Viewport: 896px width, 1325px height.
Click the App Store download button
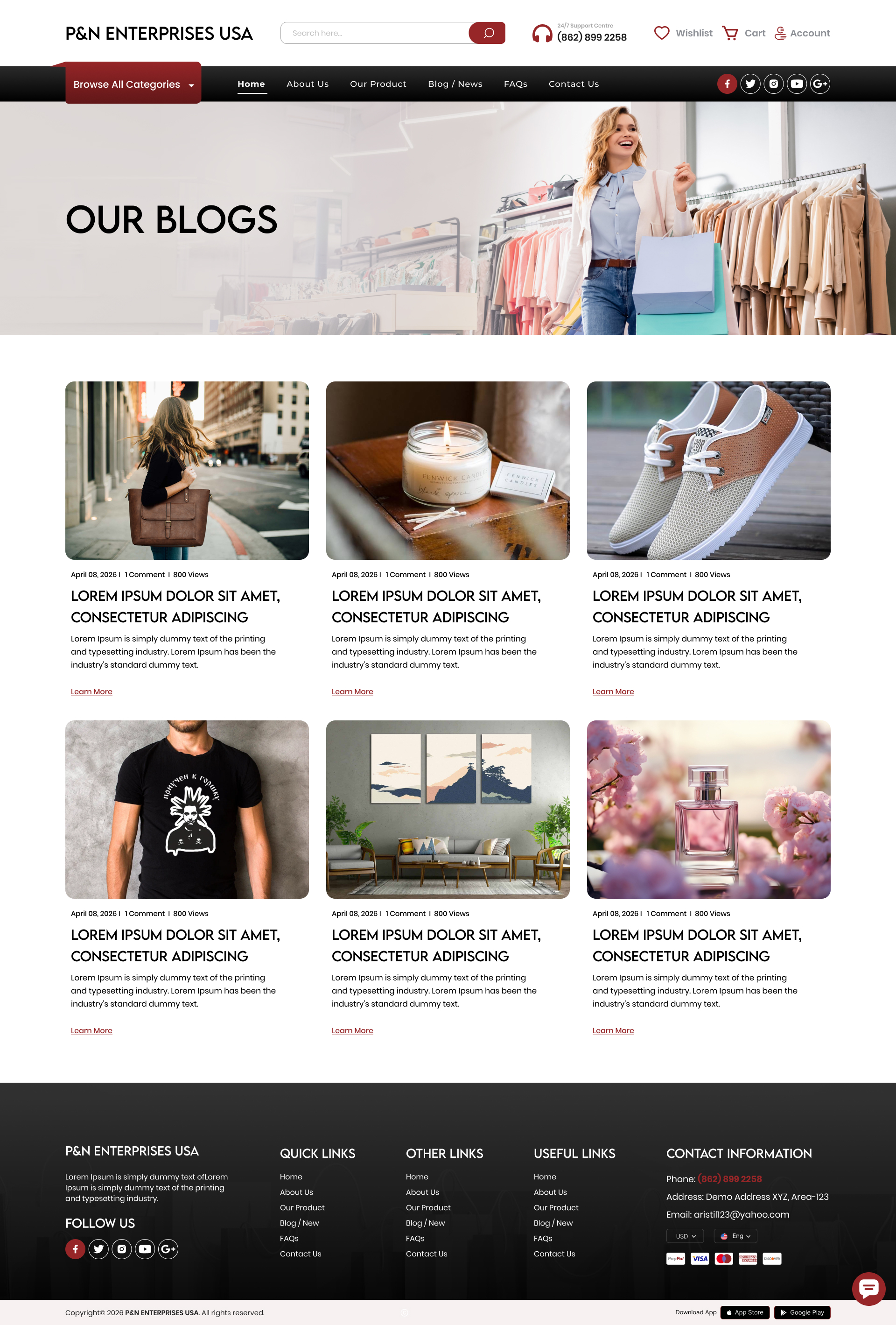coord(745,1312)
